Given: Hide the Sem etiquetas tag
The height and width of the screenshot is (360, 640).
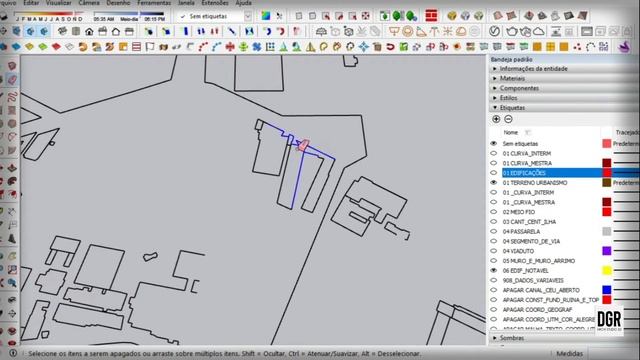Looking at the screenshot, I should [494, 144].
